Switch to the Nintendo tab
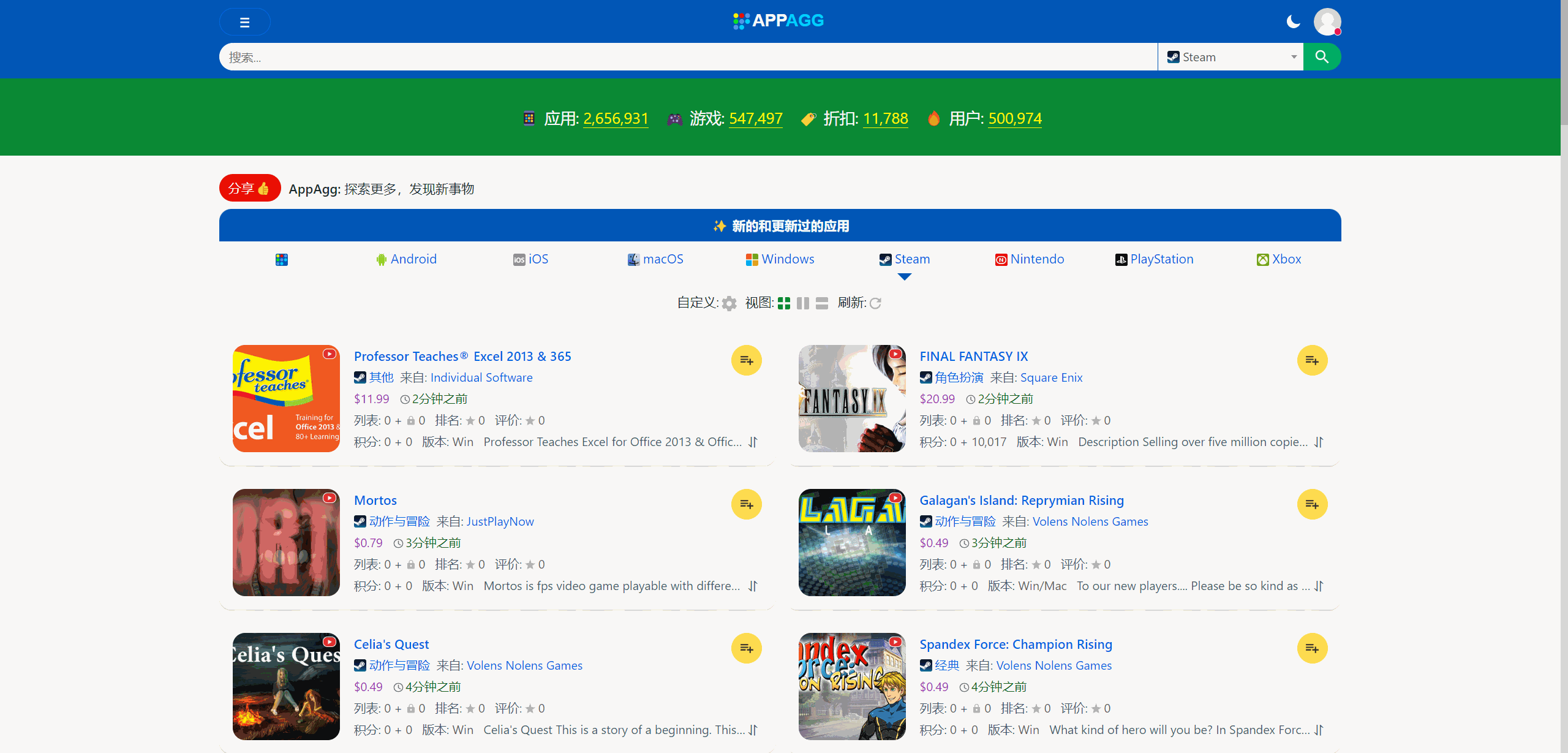Image resolution: width=1568 pixels, height=753 pixels. [x=1029, y=259]
